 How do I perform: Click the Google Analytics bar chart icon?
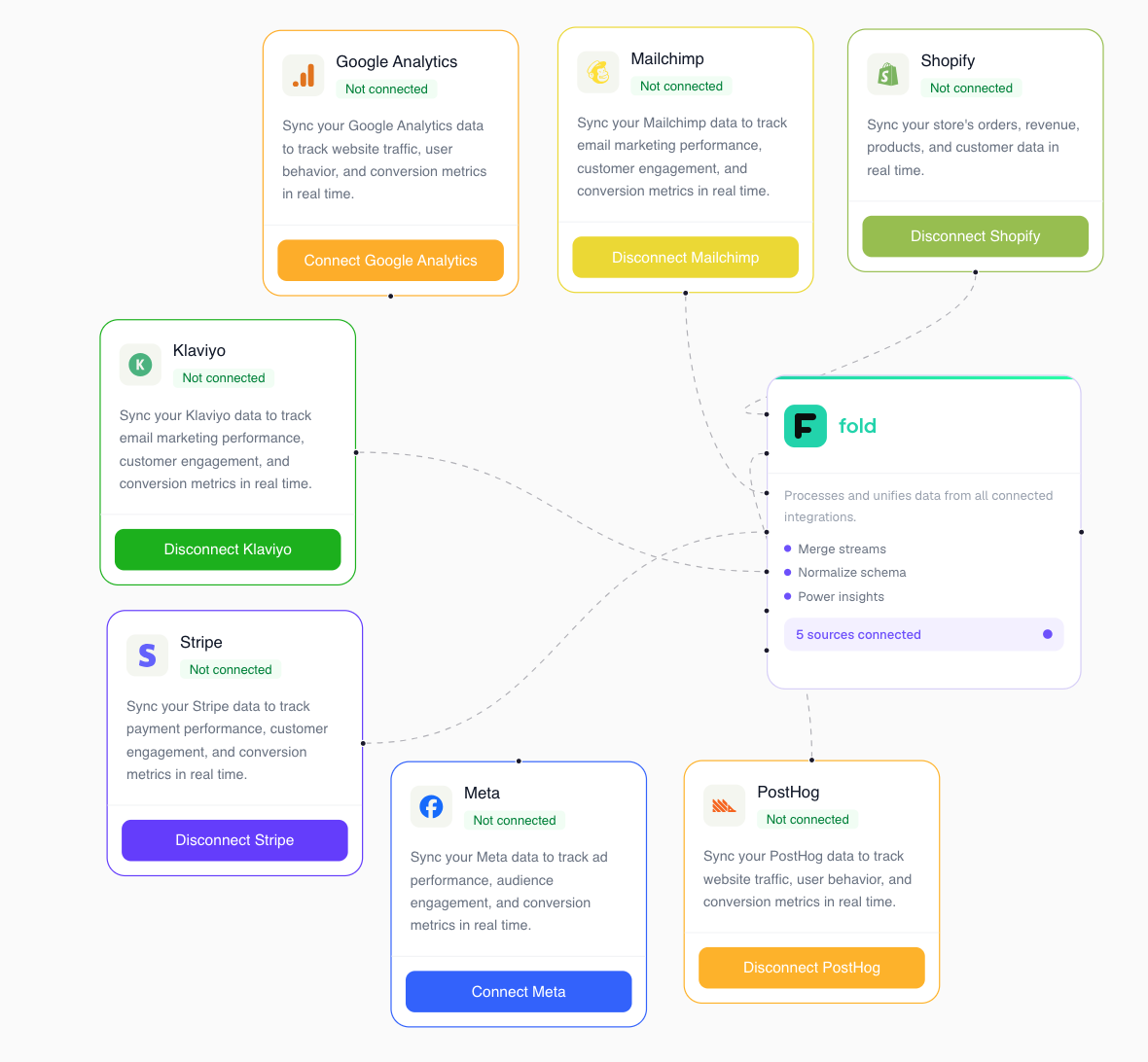click(304, 76)
